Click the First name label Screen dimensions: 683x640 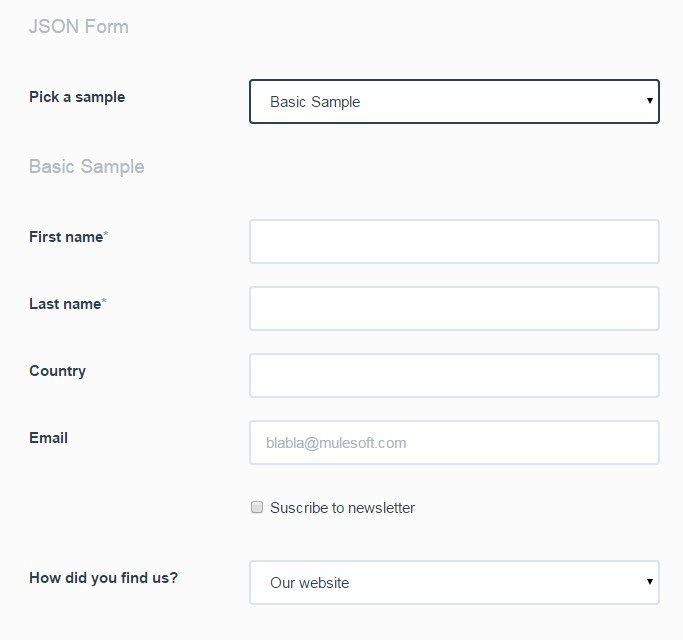(x=66, y=237)
